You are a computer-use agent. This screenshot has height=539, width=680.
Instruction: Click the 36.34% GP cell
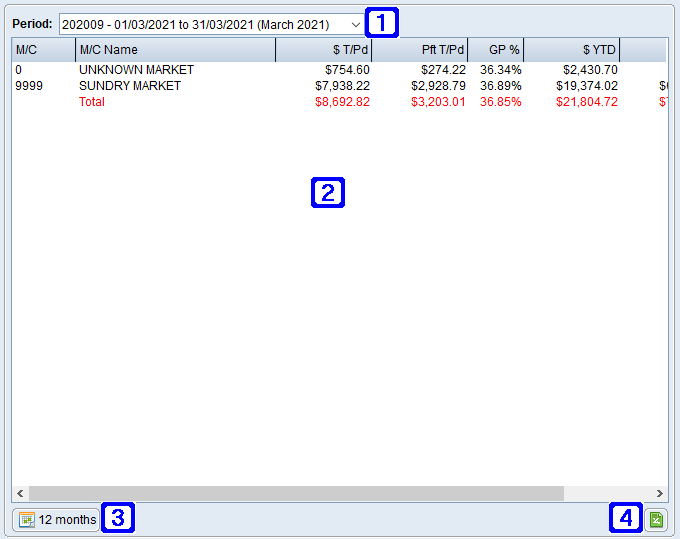[x=500, y=70]
